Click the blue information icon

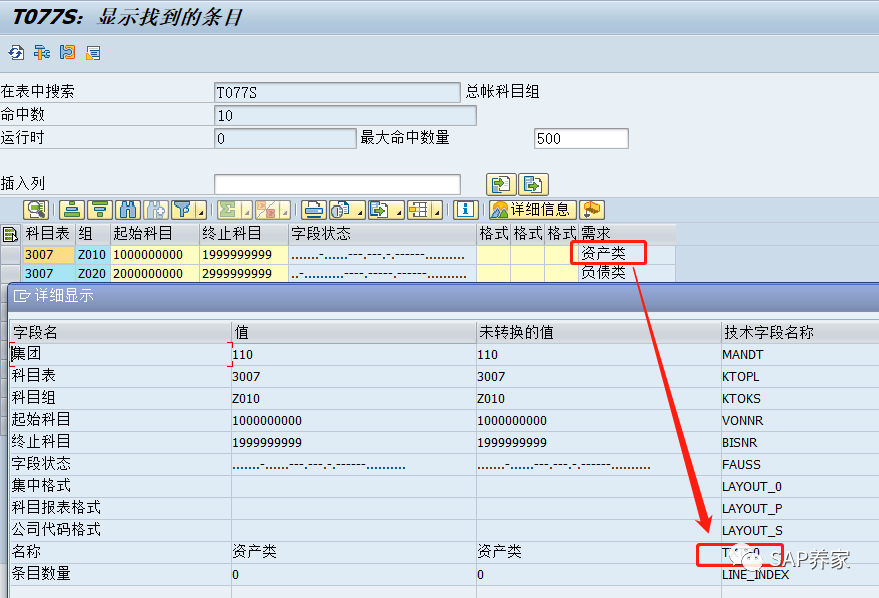click(465, 210)
